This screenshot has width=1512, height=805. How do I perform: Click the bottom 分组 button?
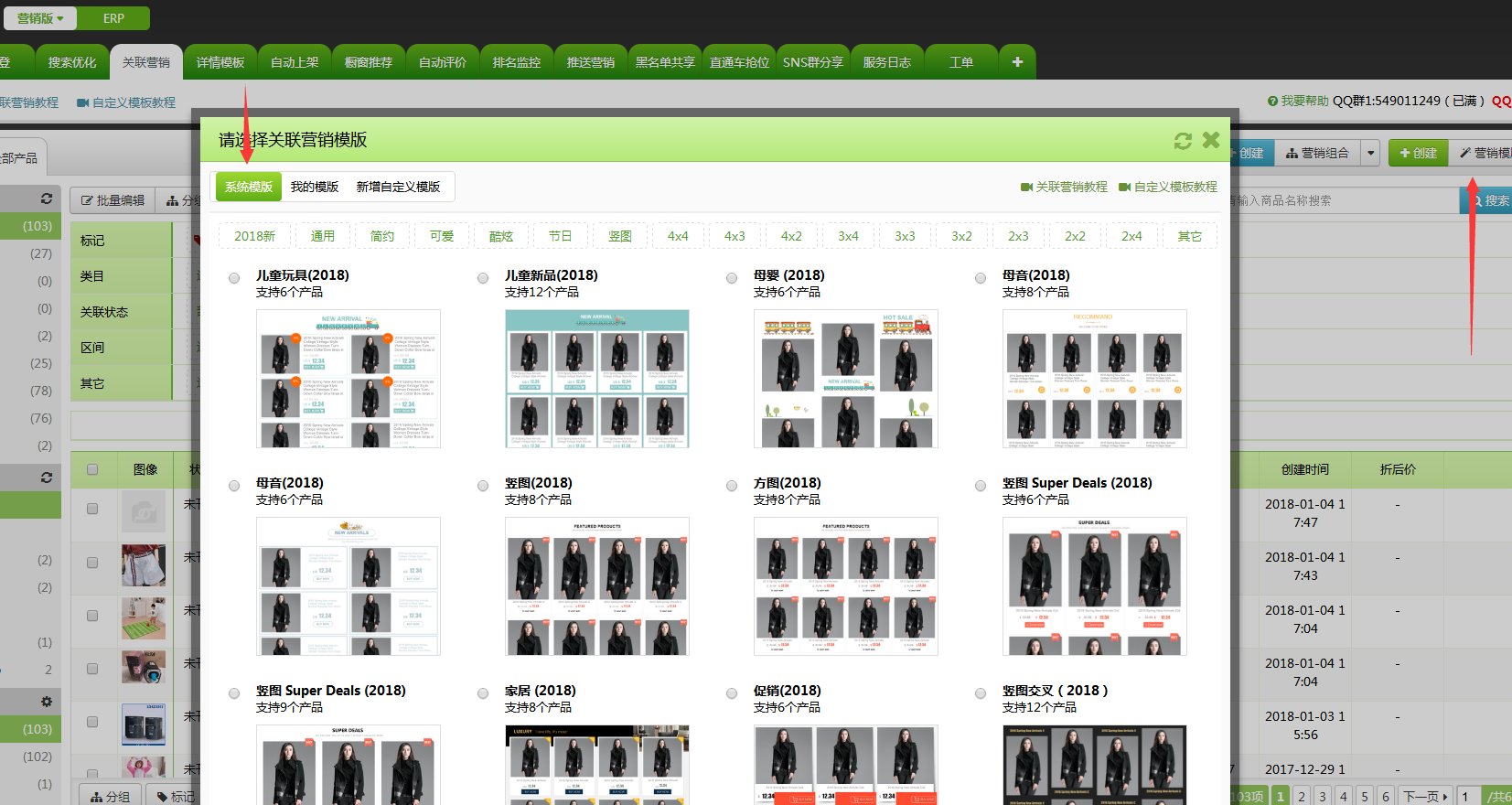click(111, 797)
